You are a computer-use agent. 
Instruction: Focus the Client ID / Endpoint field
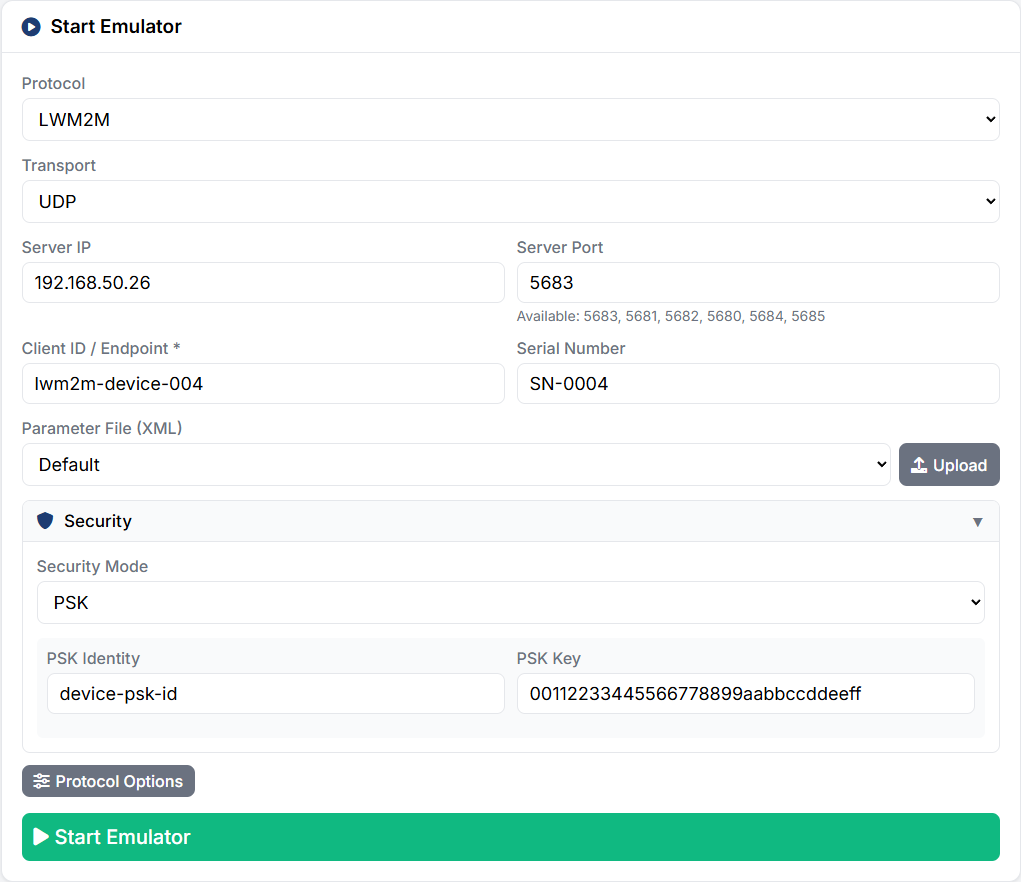(263, 383)
